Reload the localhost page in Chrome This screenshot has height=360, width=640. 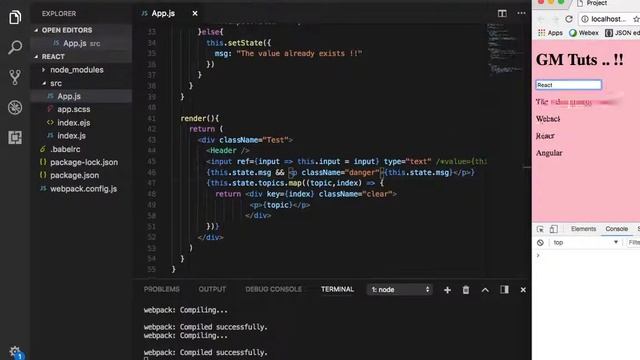[569, 19]
